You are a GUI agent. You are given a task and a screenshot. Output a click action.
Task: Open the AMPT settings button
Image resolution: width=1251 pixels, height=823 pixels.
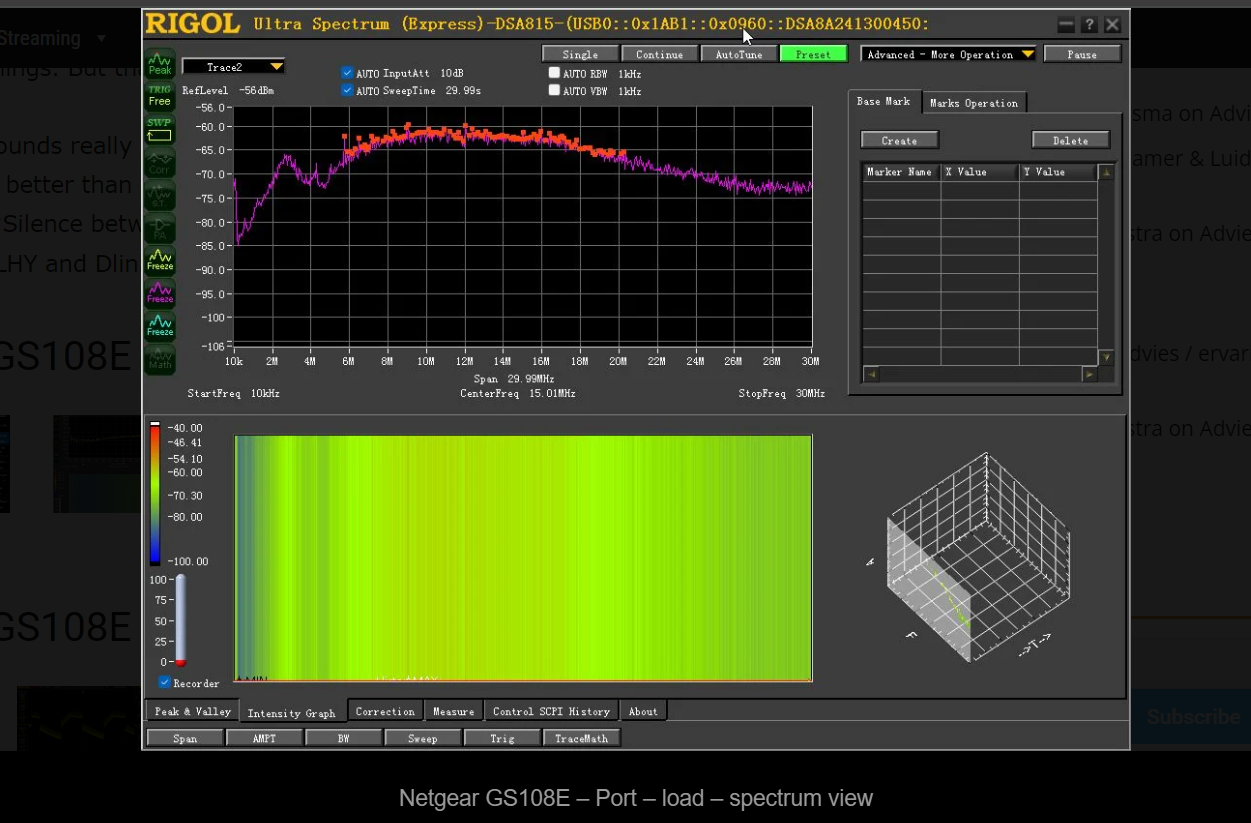coord(264,738)
